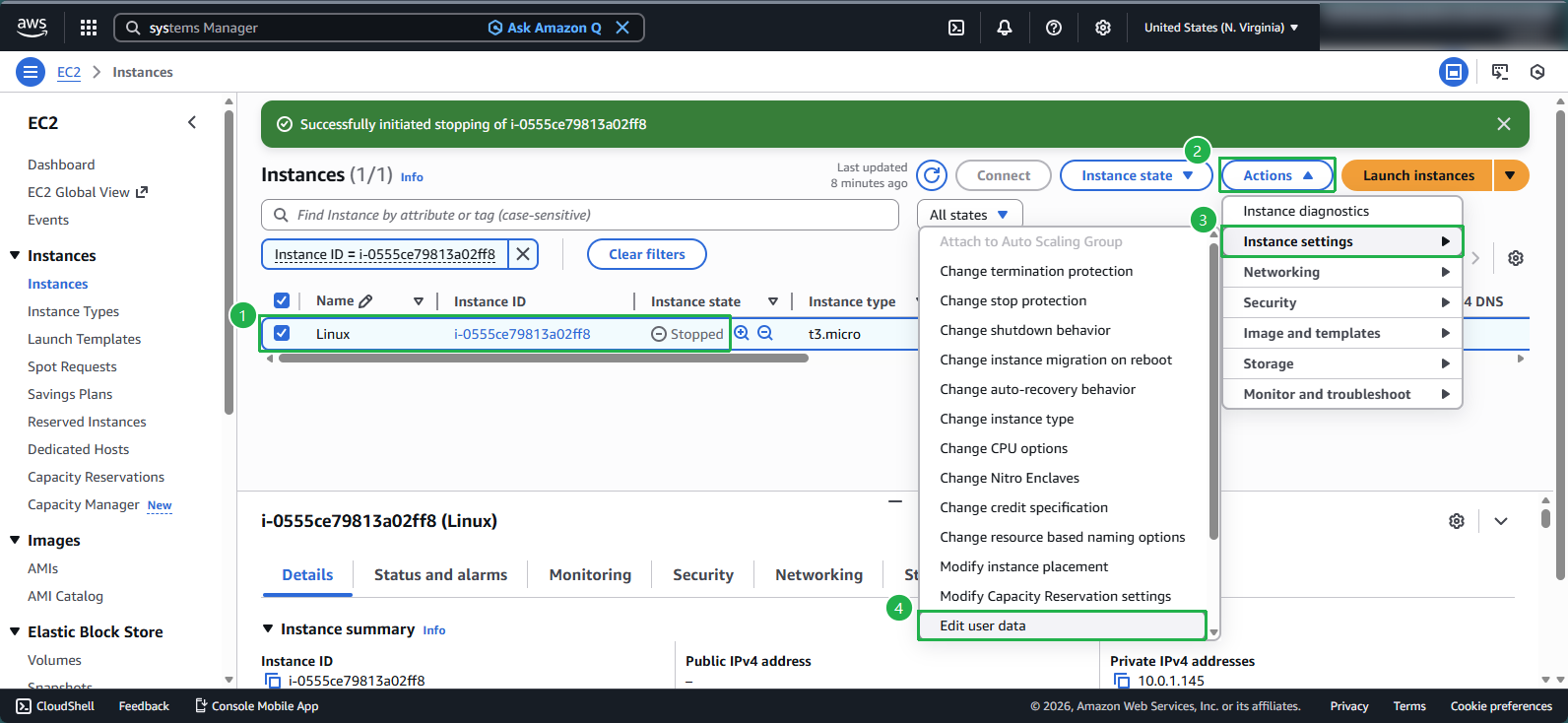Collapse the Elastic Block Store section
The width and height of the screenshot is (1568, 723).
(x=15, y=631)
